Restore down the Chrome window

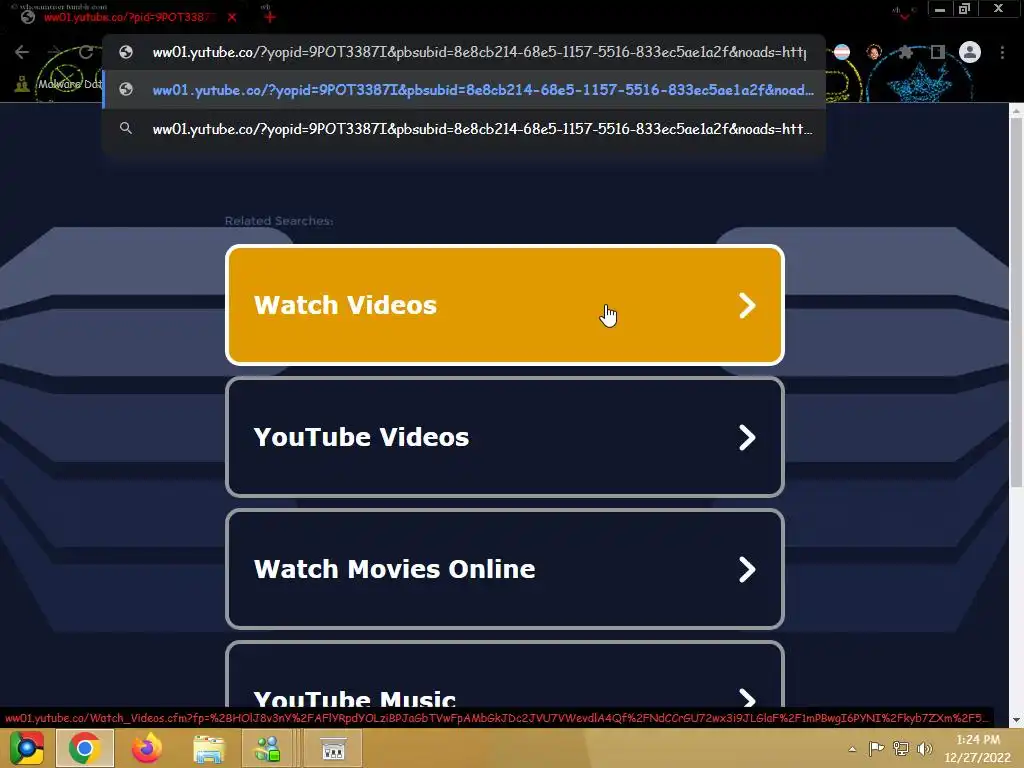coord(964,9)
